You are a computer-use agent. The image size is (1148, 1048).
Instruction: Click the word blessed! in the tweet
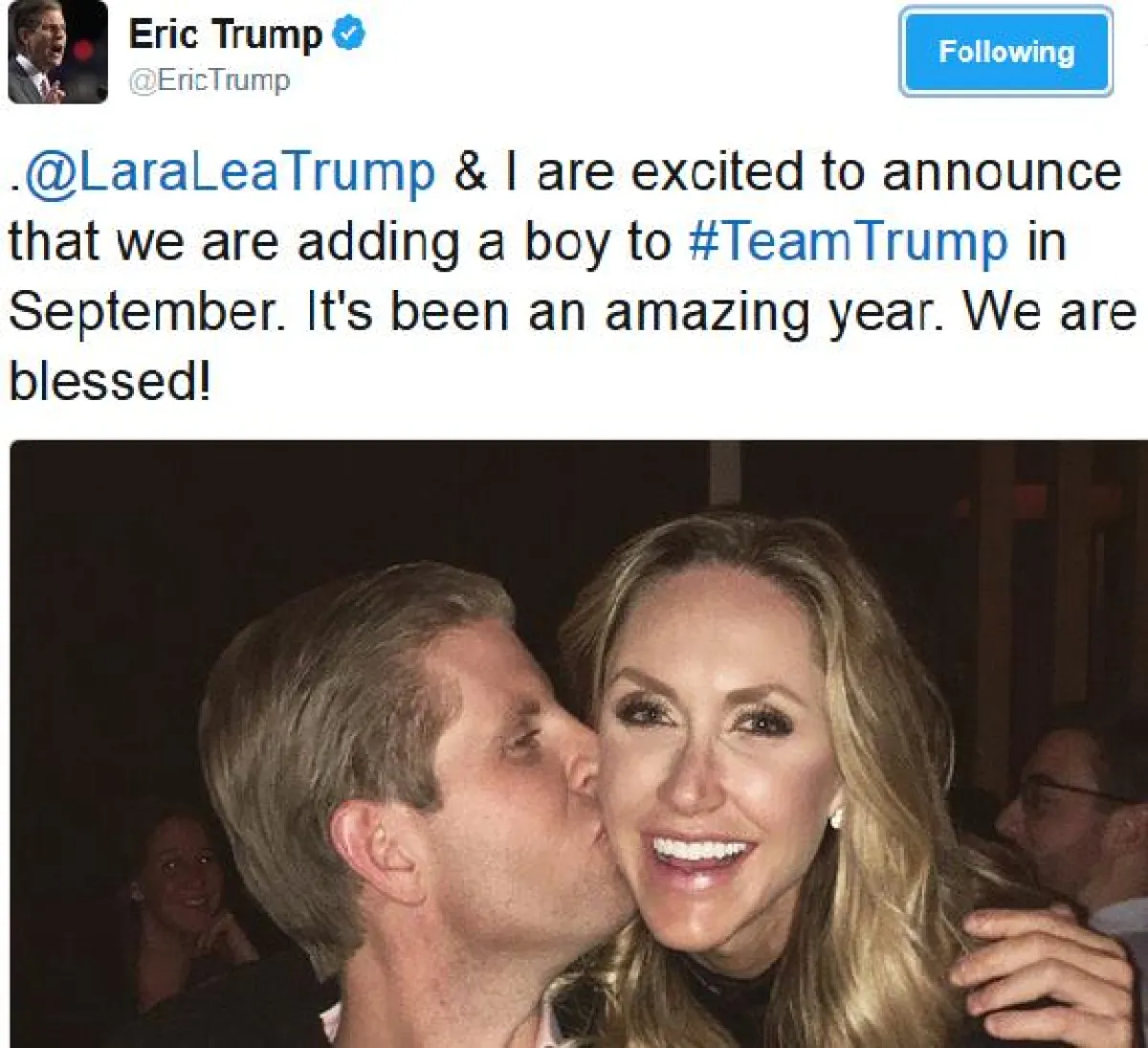point(109,382)
